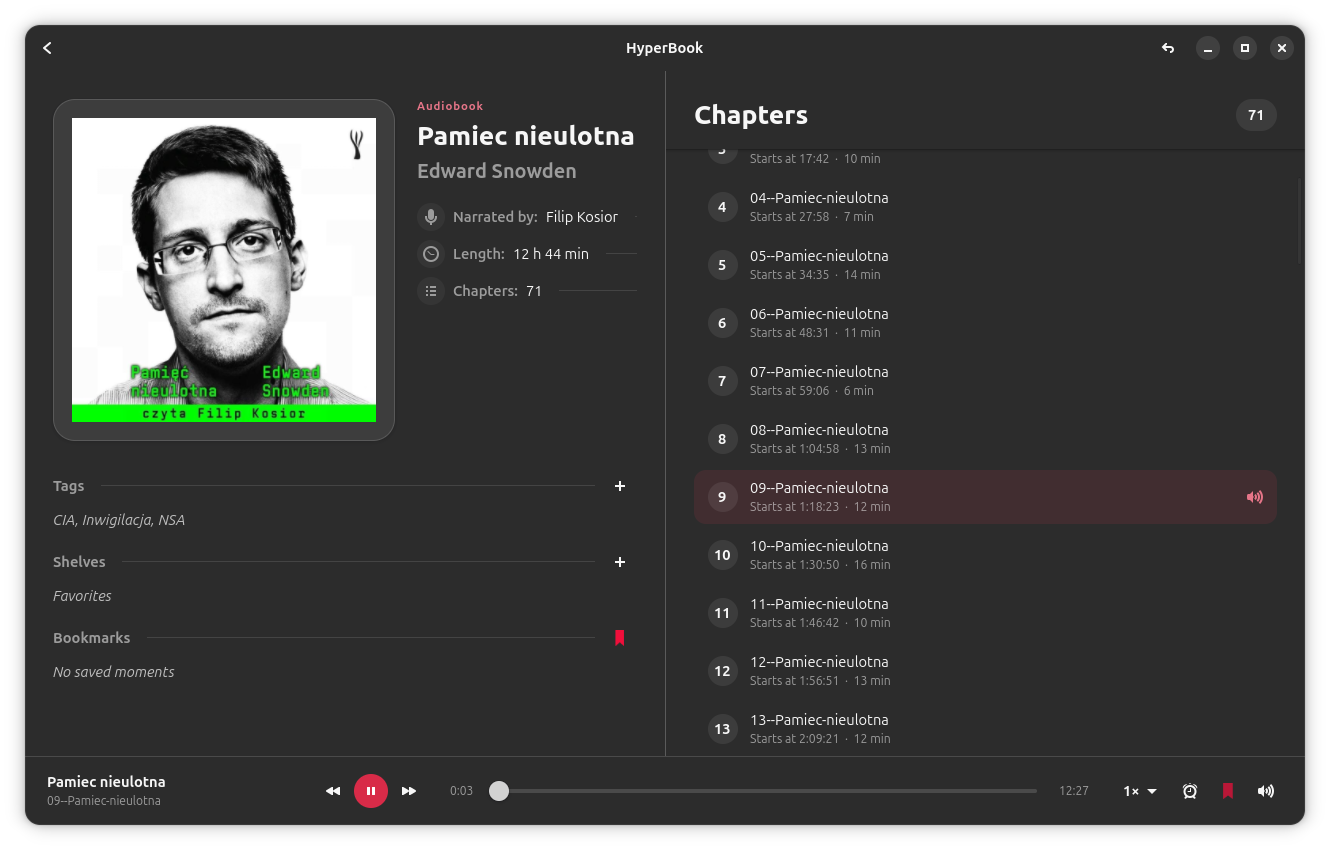The image size is (1330, 850).
Task: Maximize the HyperBook window
Action: tap(1245, 48)
